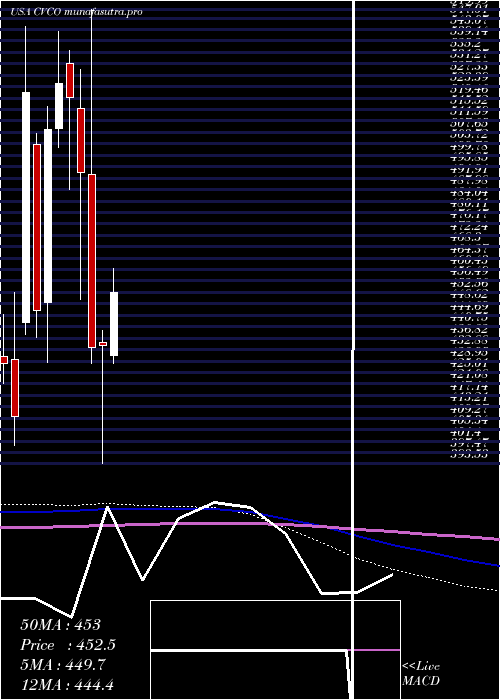Click the 'Price : 452.5' reading
Viewport: 500px width, 700px height.
(68, 645)
